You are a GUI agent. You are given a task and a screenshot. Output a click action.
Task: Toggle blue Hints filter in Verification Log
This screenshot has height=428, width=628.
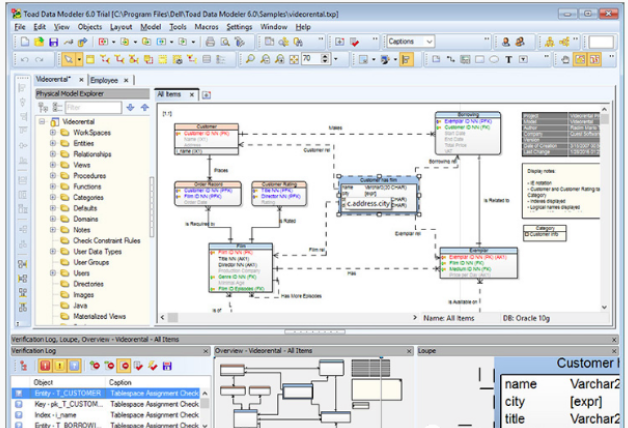pyautogui.click(x=74, y=366)
